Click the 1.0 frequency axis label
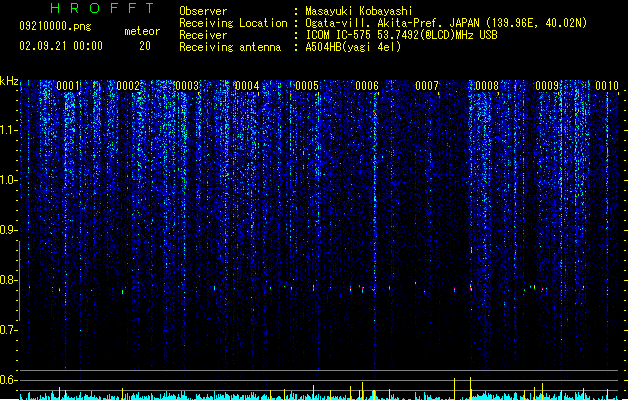Viewport: 629px width, 400px height. tap(7, 180)
